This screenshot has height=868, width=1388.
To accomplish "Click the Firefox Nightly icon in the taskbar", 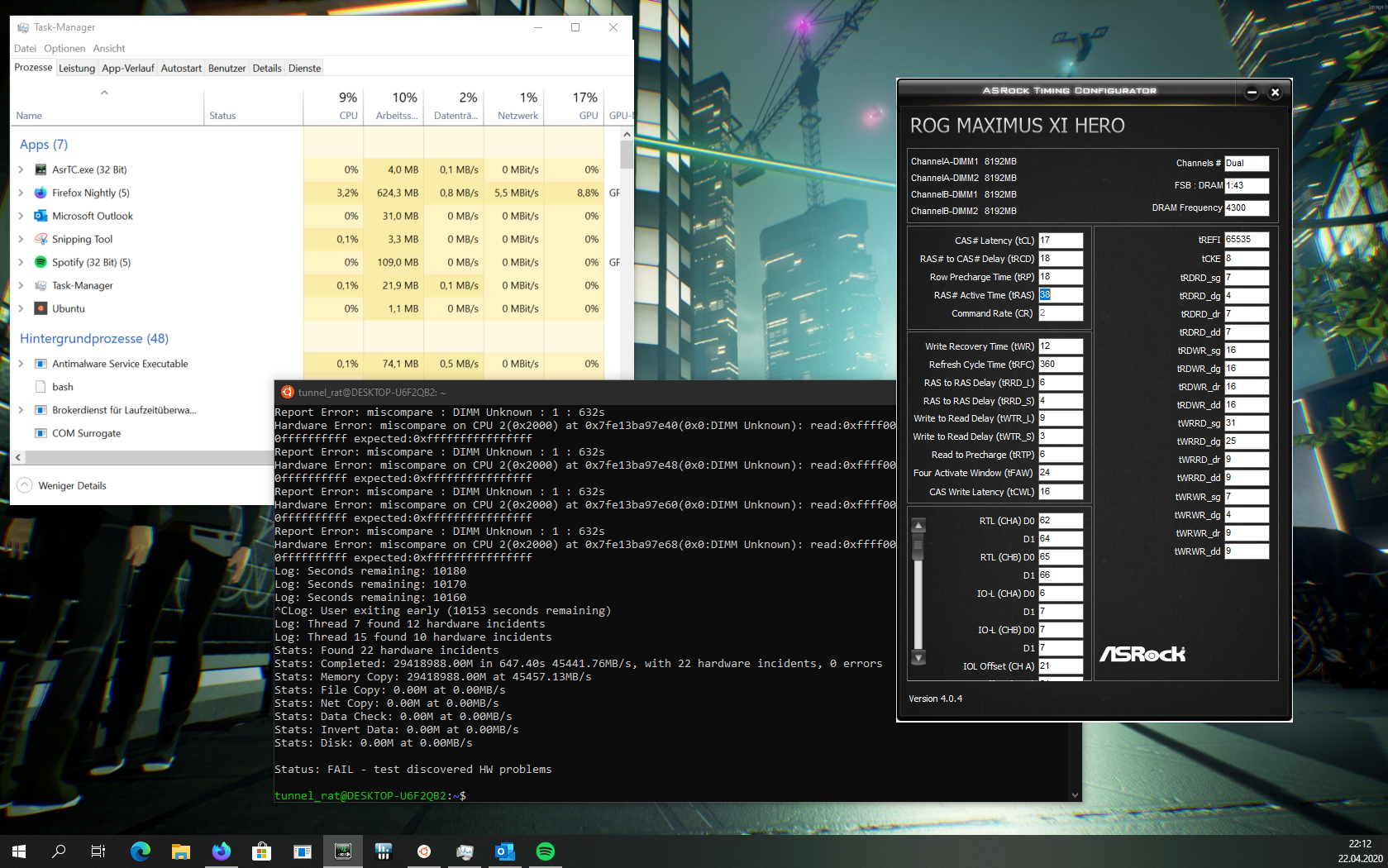I will [221, 851].
